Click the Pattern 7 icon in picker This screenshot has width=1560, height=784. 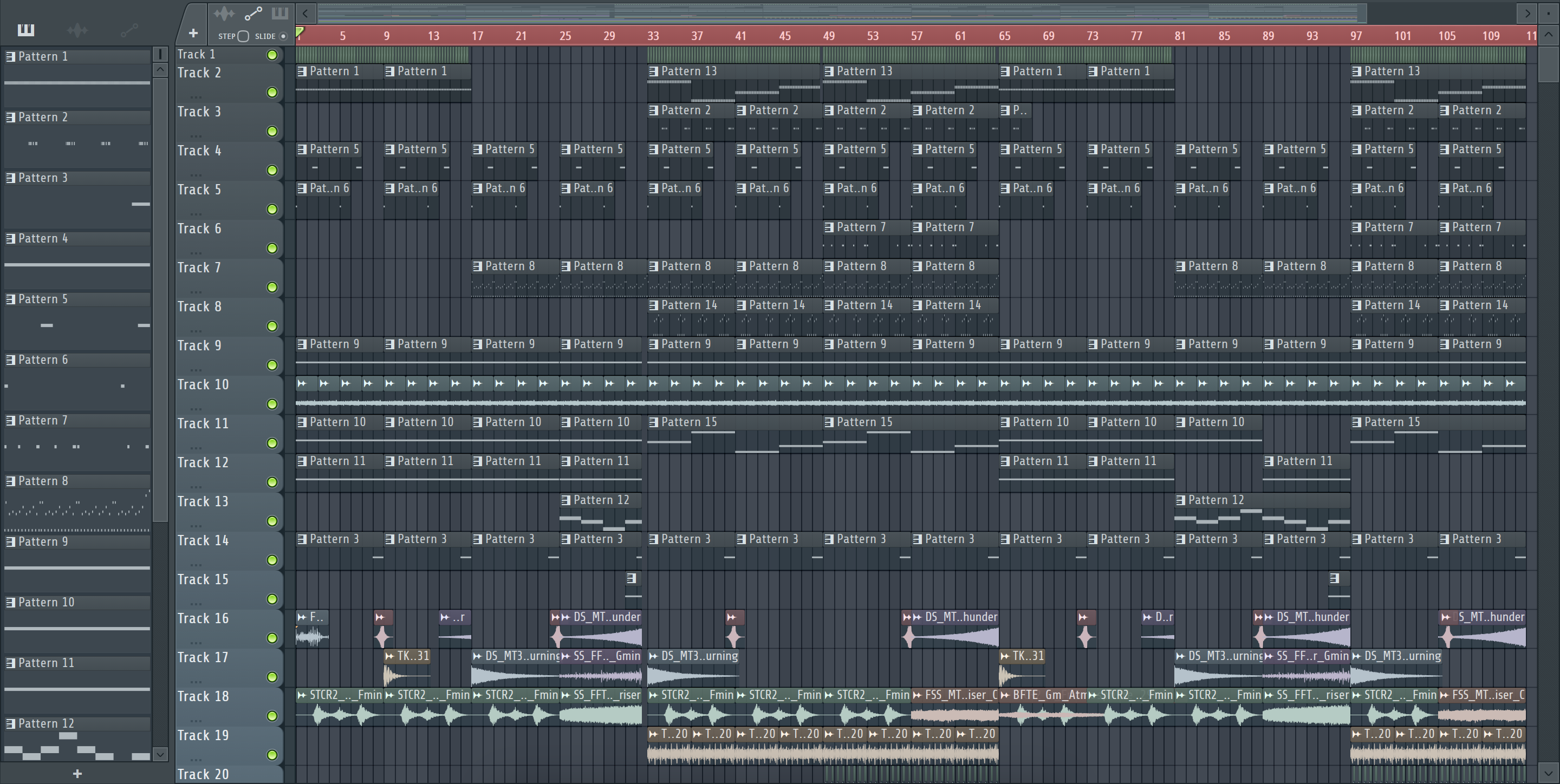pyautogui.click(x=10, y=420)
